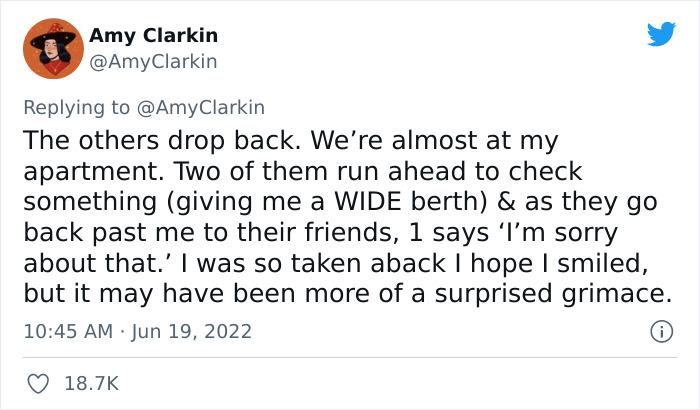The width and height of the screenshot is (700, 410).
Task: Click the 'Replying to' label text
Action: click(76, 108)
